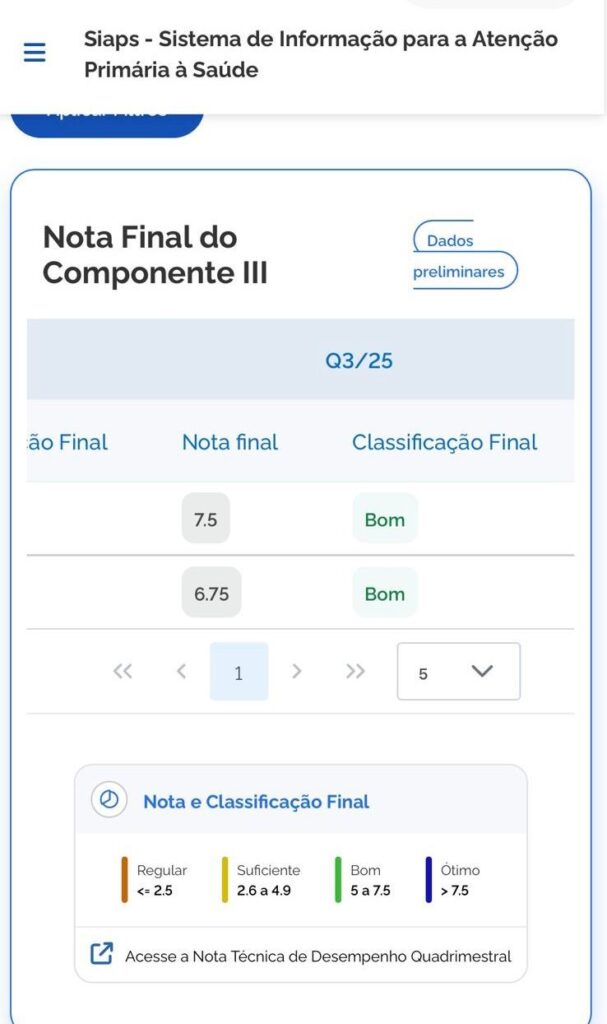
Task: Click the orange Regular legend color bar
Action: 125,880
